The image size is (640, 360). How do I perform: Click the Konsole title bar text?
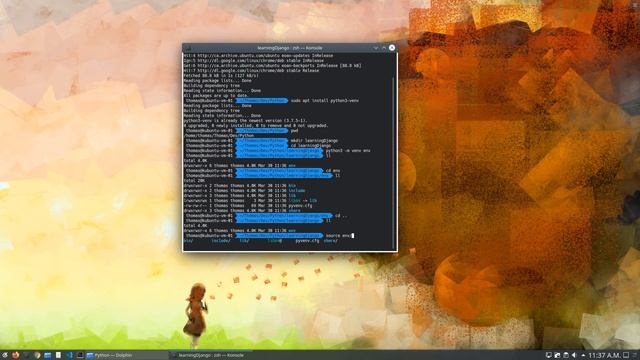(290, 48)
